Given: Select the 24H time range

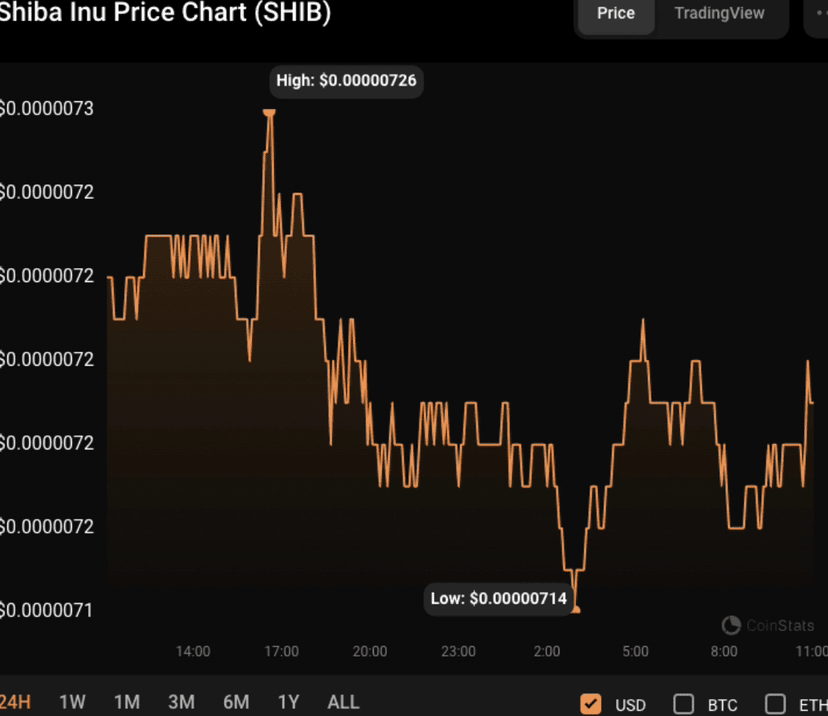Looking at the screenshot, I should tap(15, 702).
